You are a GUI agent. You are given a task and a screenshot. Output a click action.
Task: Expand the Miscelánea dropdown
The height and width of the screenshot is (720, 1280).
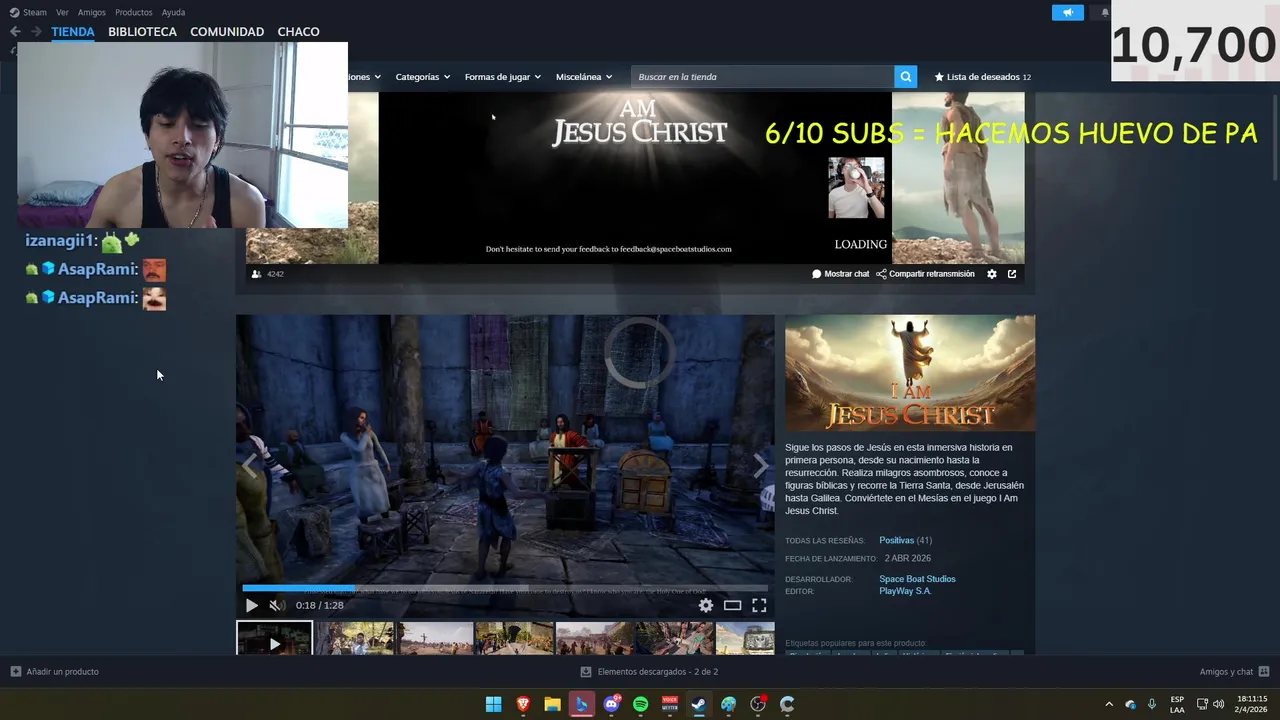pos(584,77)
